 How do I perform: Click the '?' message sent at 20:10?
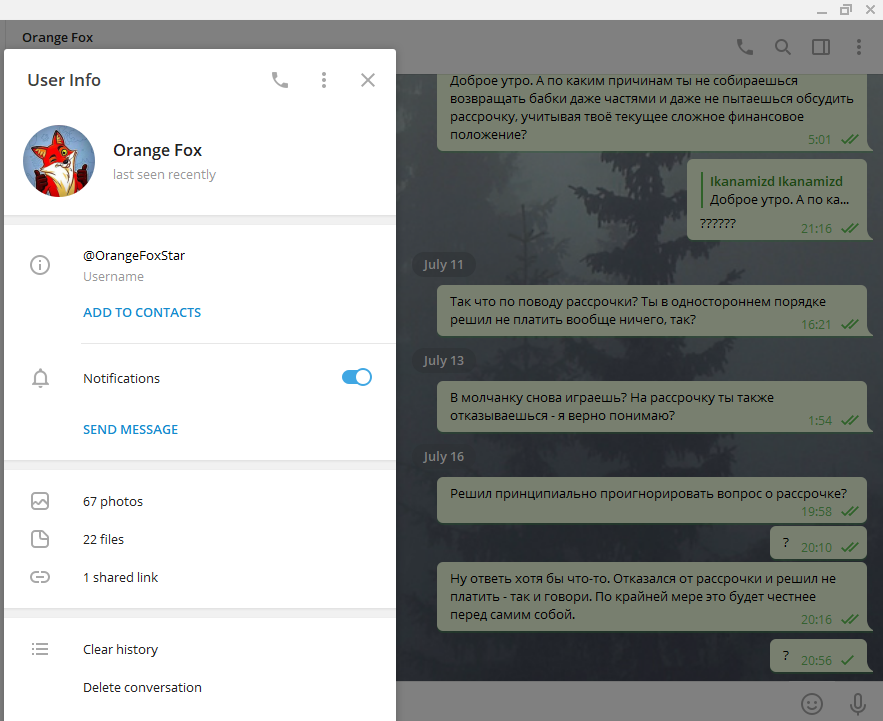(818, 543)
